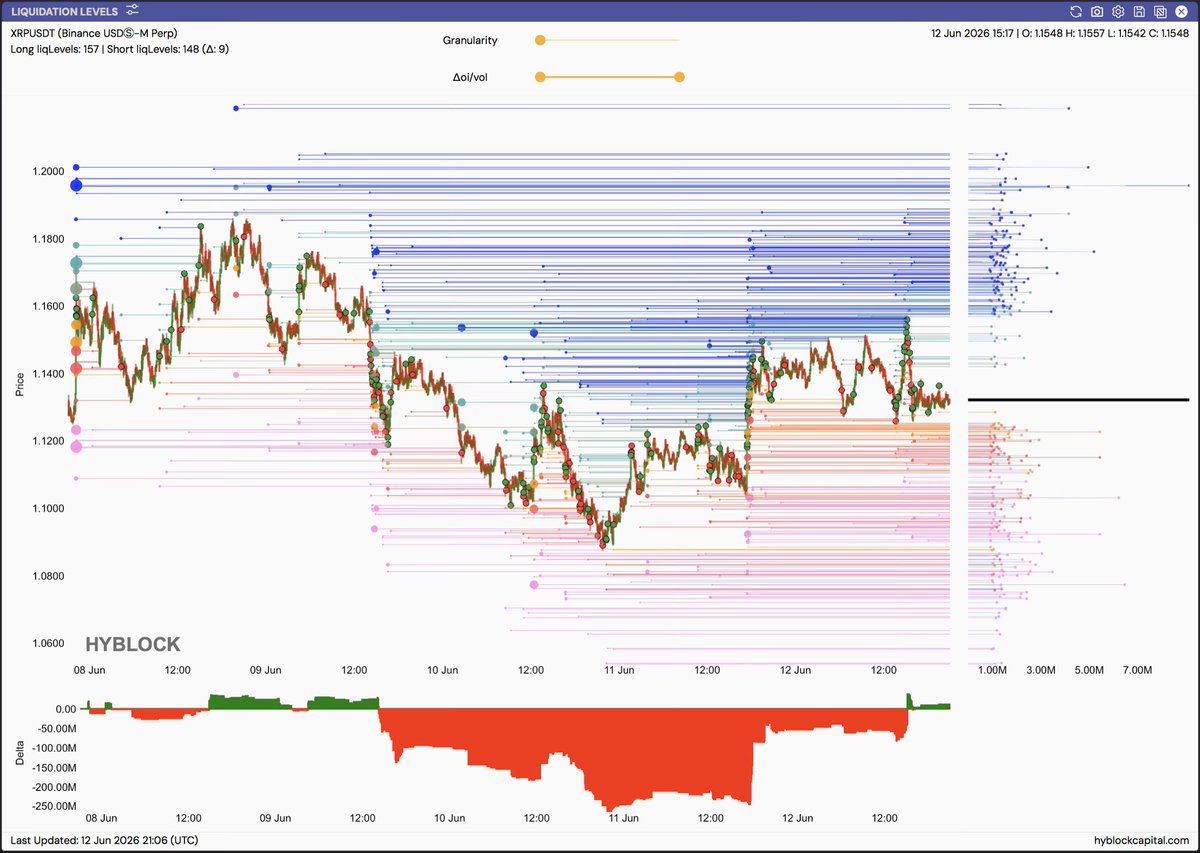This screenshot has width=1200, height=853.
Task: Take a chart snapshot with camera icon
Action: point(1097,11)
